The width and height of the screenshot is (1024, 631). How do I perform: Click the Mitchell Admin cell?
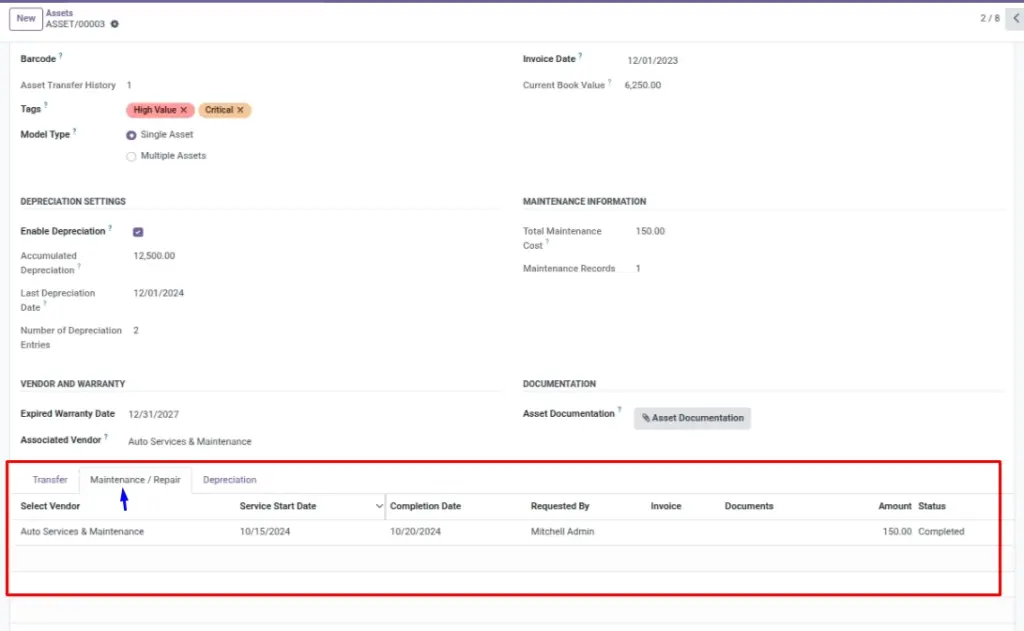[562, 532]
